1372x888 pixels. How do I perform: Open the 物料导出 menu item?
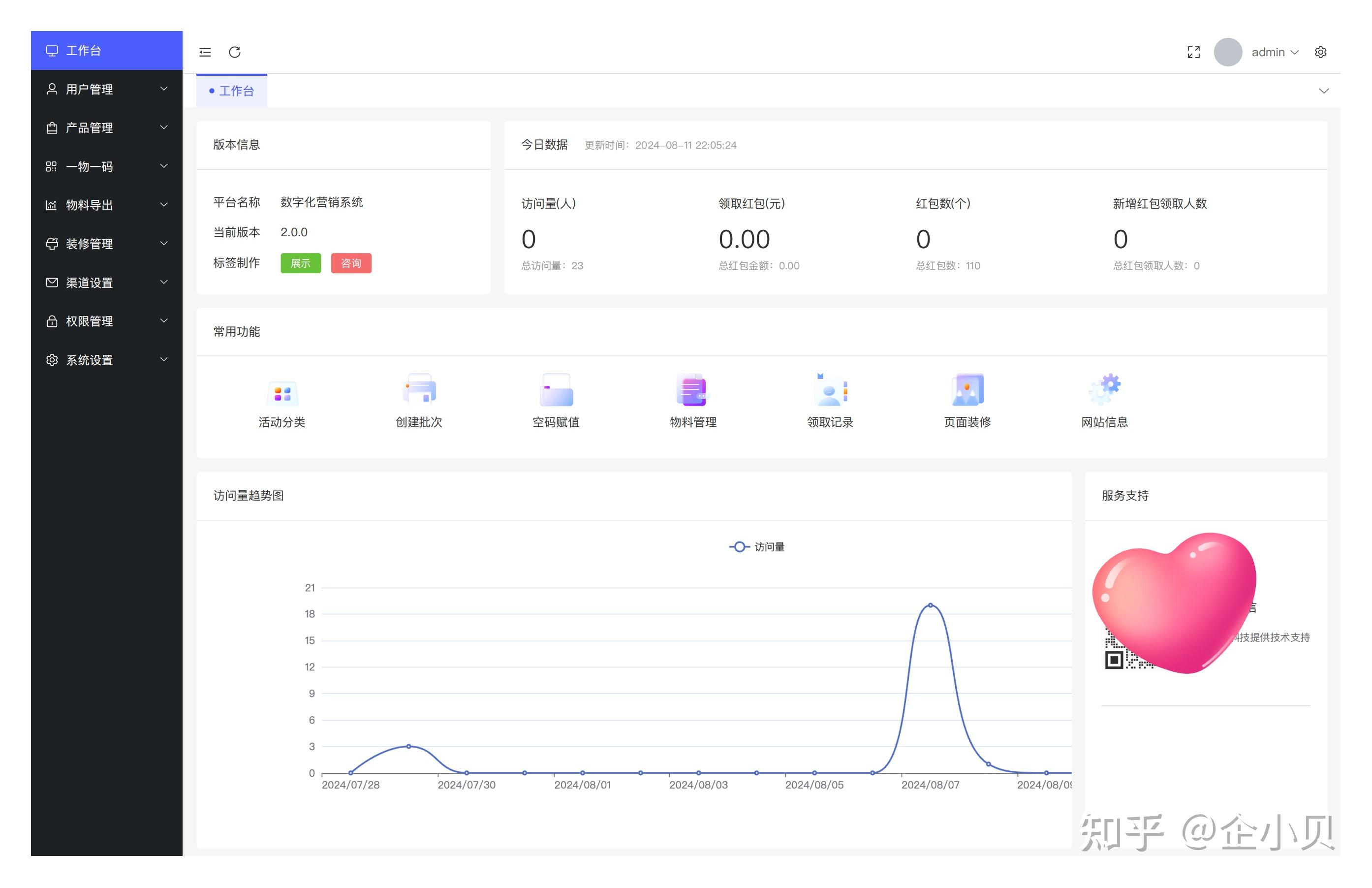coord(107,205)
